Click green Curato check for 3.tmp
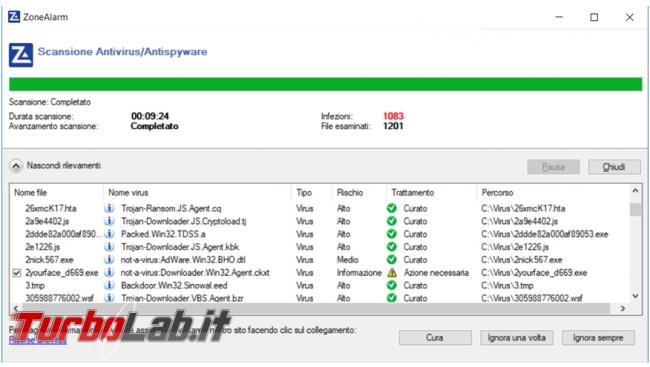The image size is (650, 367). tap(392, 285)
